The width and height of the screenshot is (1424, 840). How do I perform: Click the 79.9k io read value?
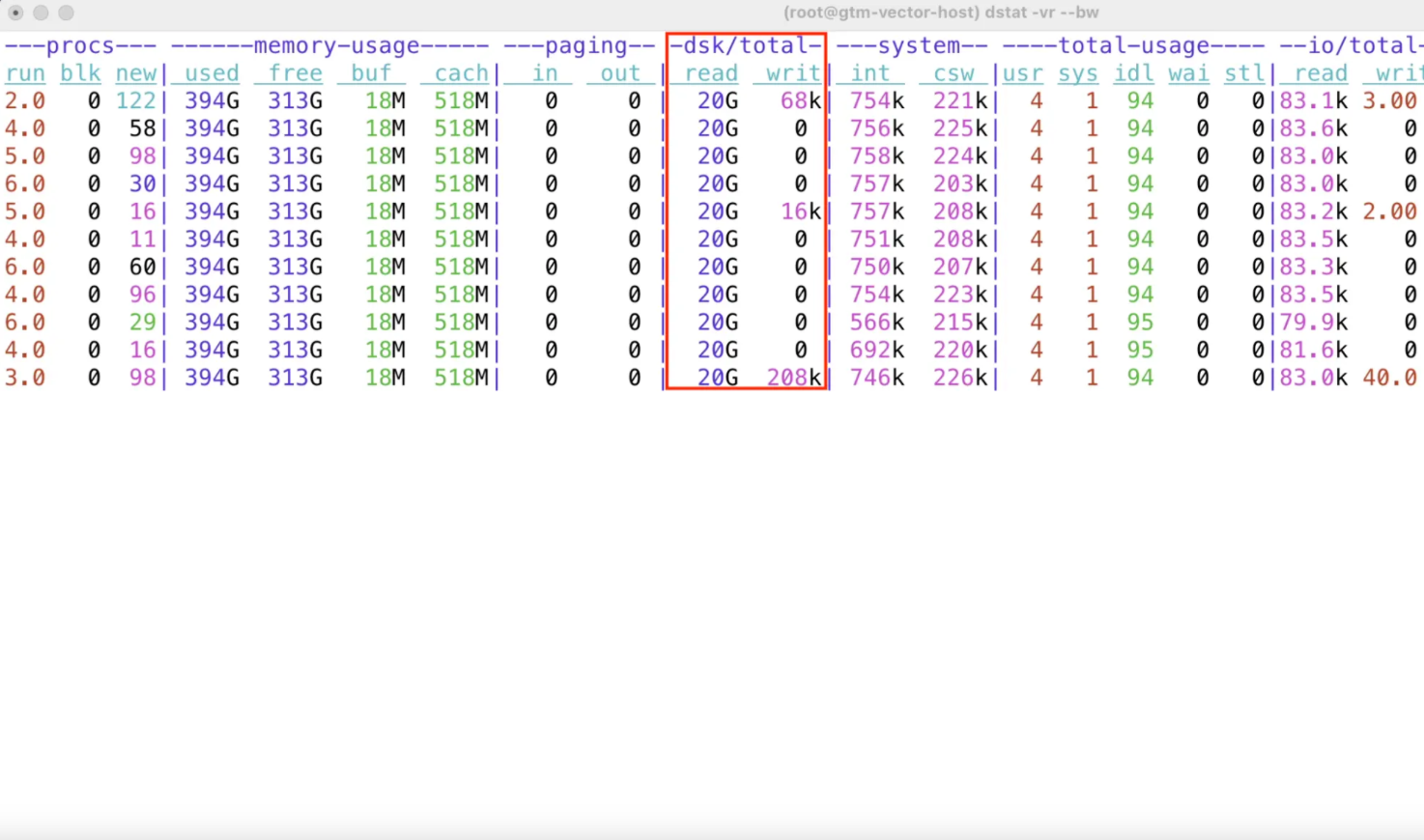pyautogui.click(x=1314, y=322)
